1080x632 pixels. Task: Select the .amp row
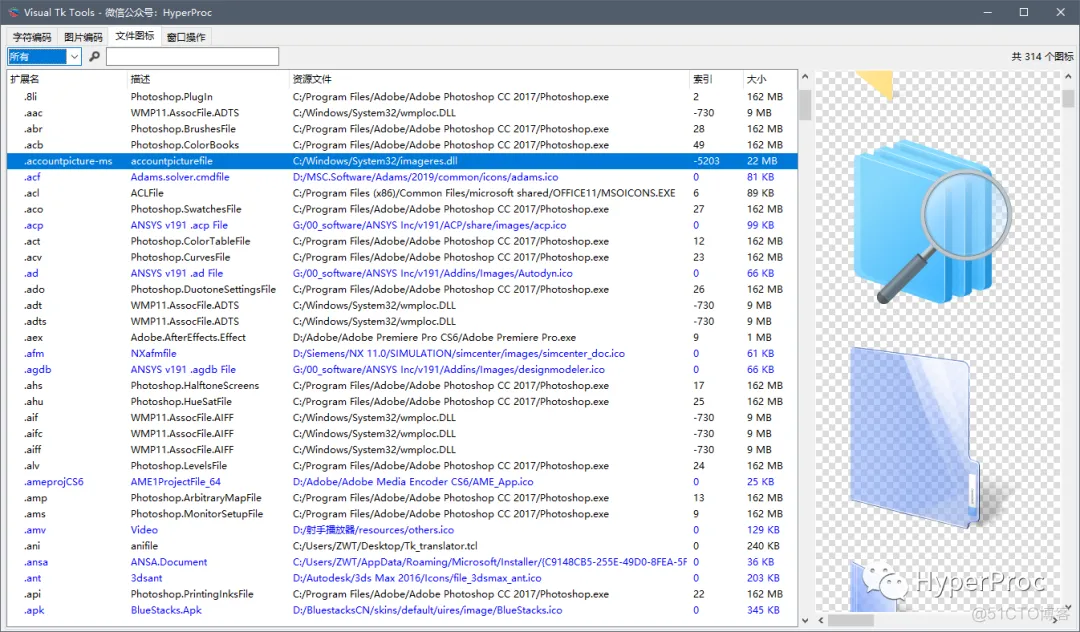point(402,498)
